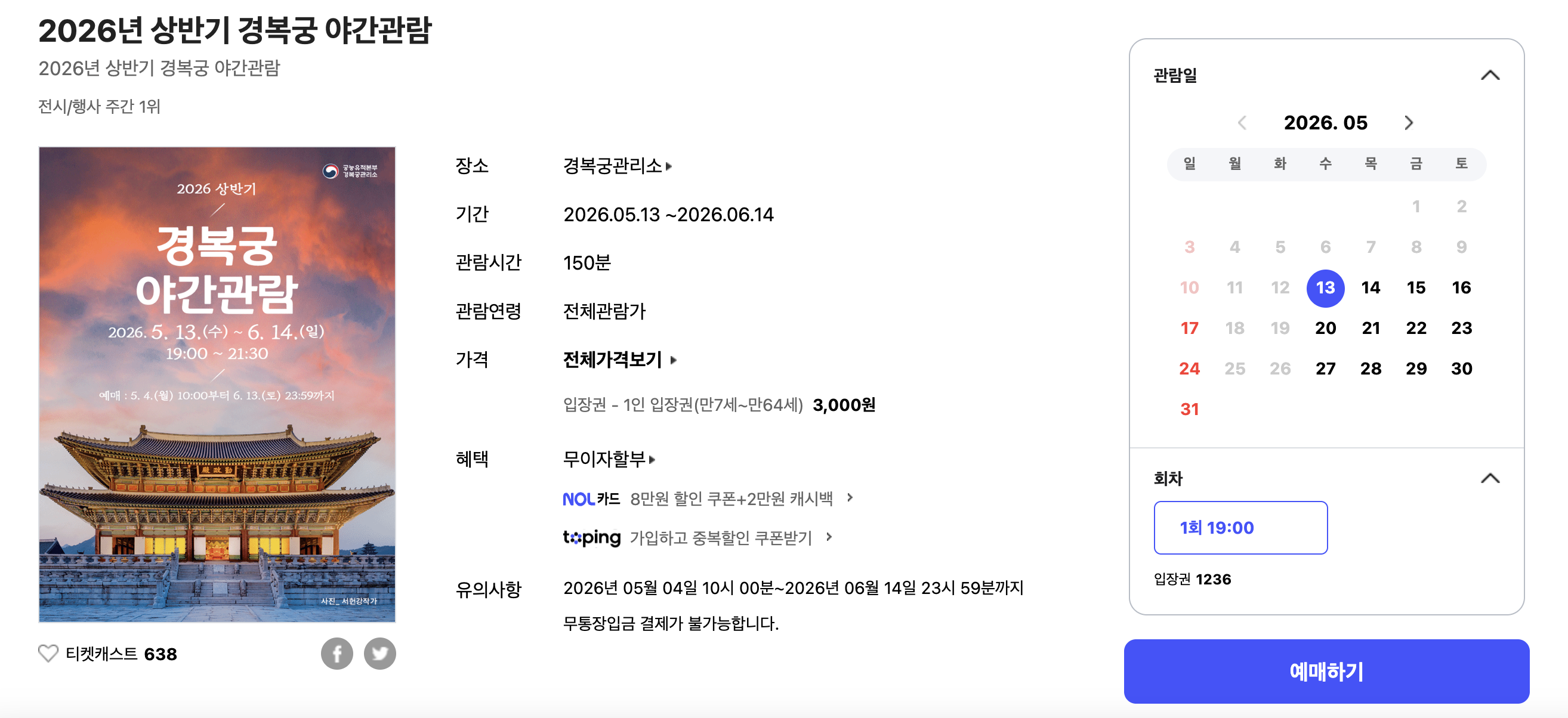Select May 14 on the calendar
The width and height of the screenshot is (1568, 718).
1371,288
